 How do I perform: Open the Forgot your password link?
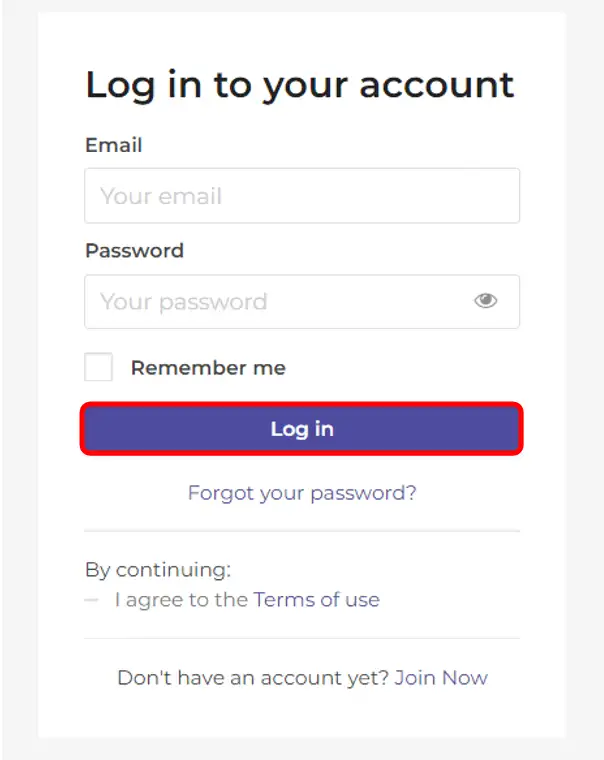302,492
